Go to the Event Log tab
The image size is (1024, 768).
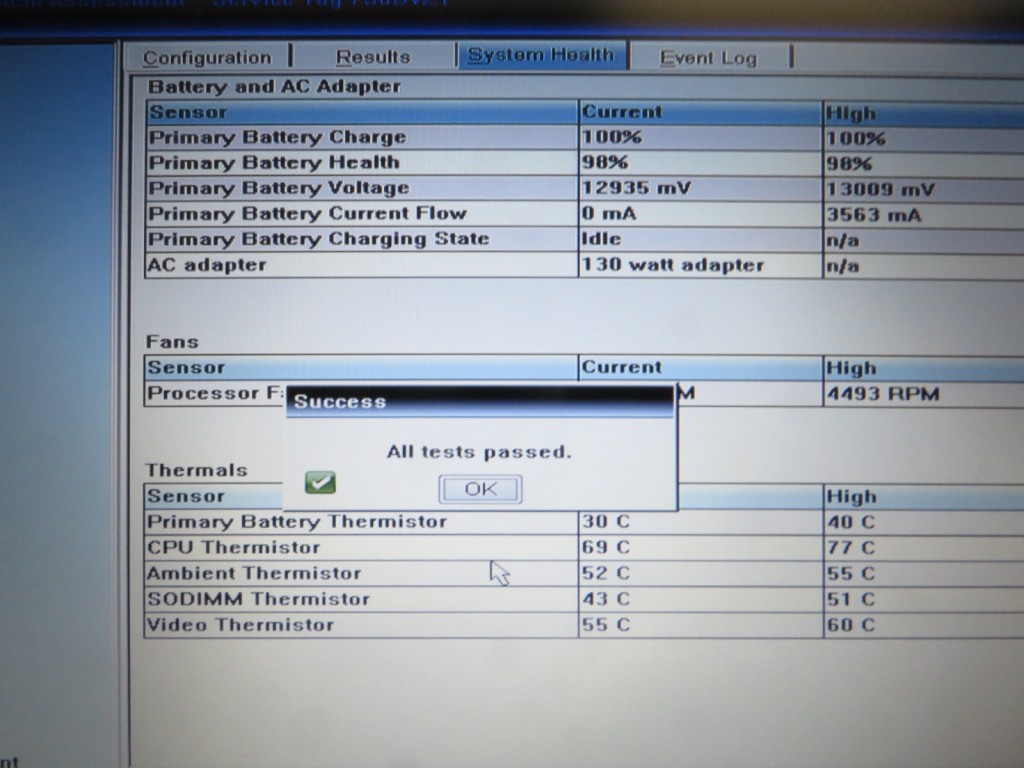(708, 58)
